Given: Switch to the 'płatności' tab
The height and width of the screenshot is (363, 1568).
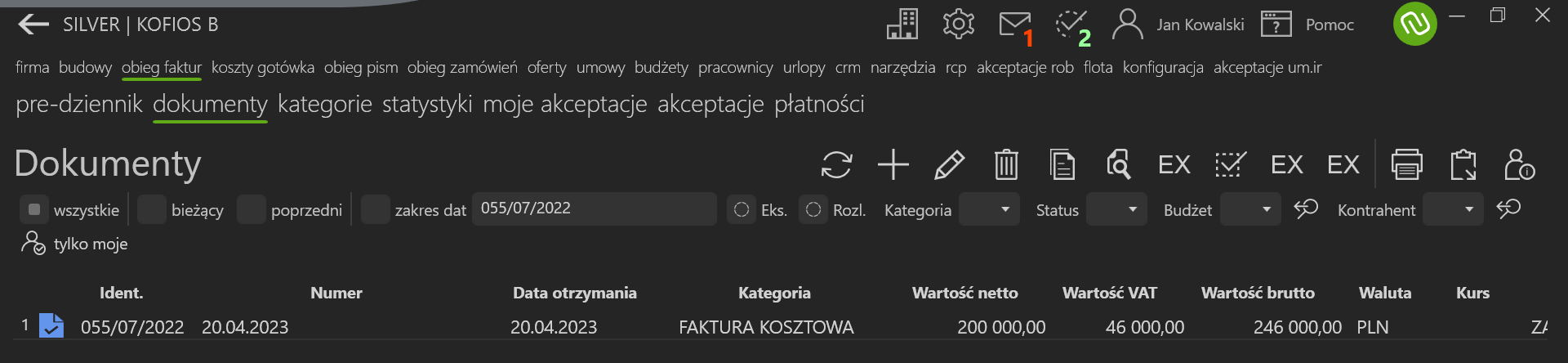Looking at the screenshot, I should pyautogui.click(x=819, y=104).
